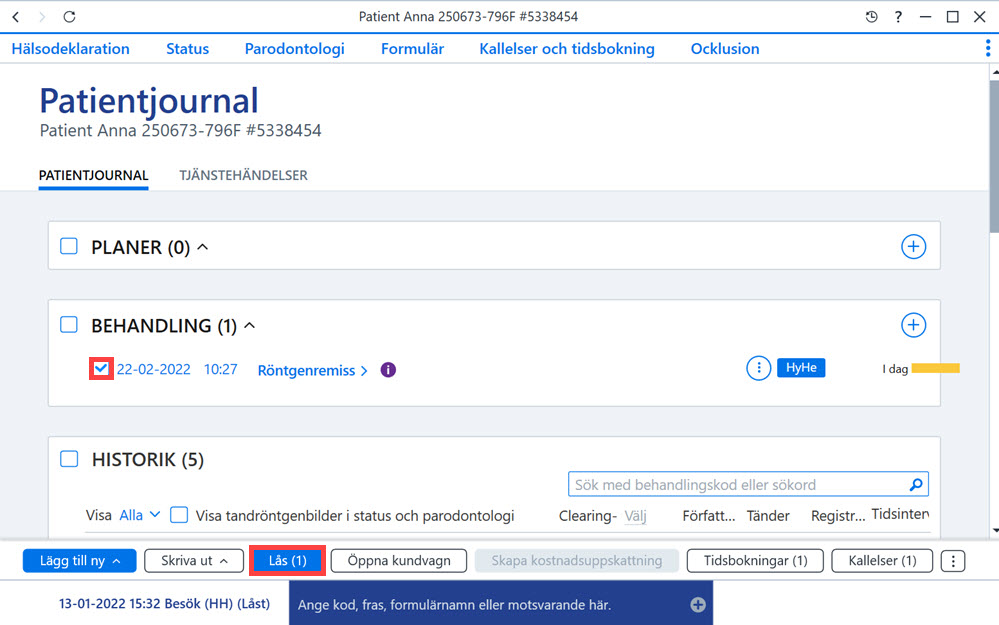Open the Parodontologi menu item
The height and width of the screenshot is (625, 999).
point(294,48)
